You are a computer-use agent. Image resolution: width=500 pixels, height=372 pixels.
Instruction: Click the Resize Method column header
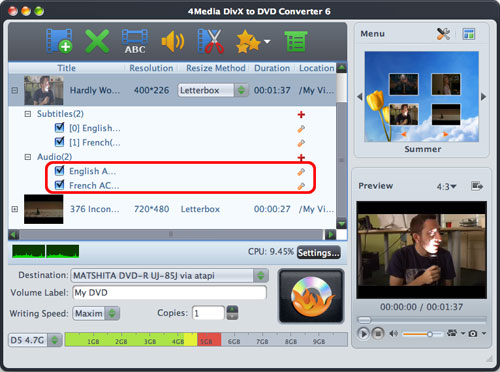[x=215, y=68]
